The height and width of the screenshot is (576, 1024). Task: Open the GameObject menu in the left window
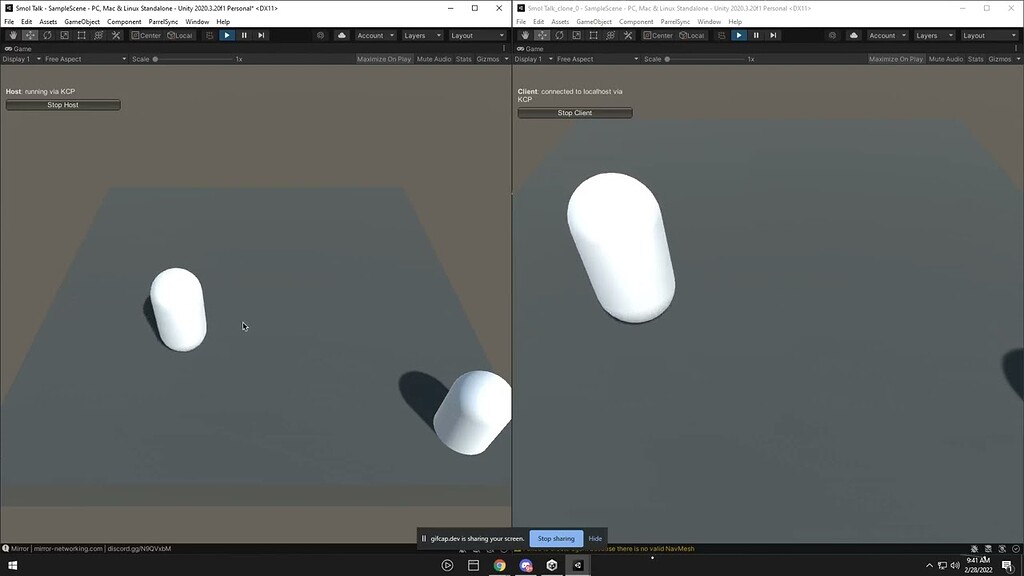pyautogui.click(x=81, y=21)
